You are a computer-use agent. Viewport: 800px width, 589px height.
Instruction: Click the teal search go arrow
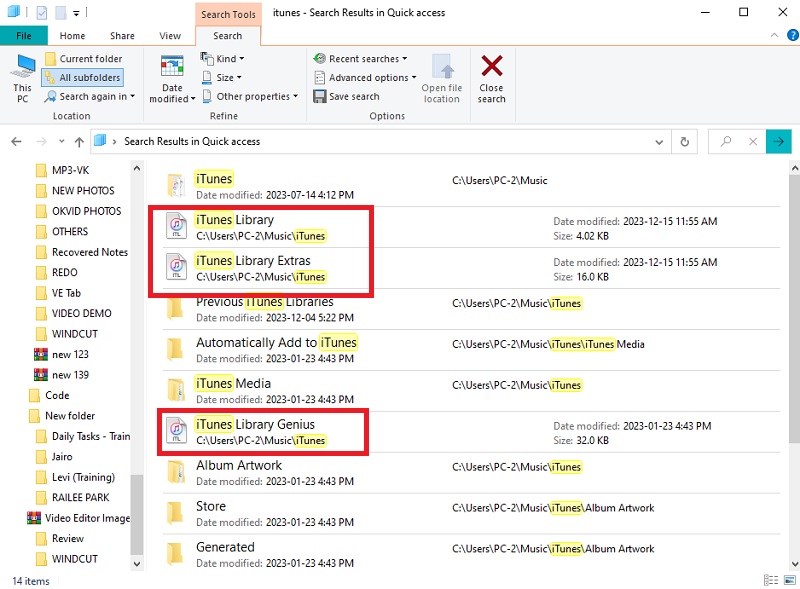coord(779,141)
